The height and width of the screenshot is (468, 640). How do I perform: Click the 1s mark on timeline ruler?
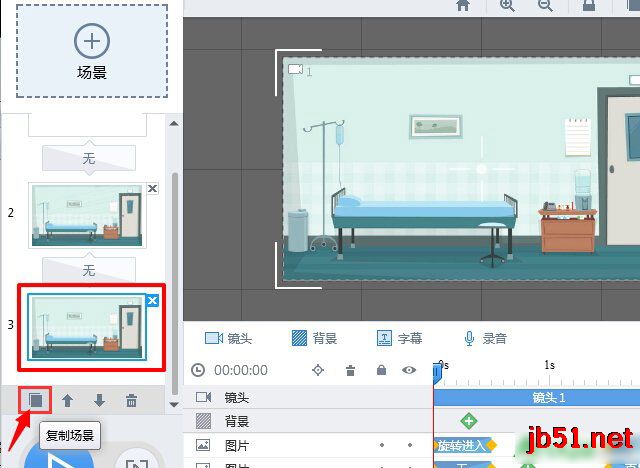549,365
